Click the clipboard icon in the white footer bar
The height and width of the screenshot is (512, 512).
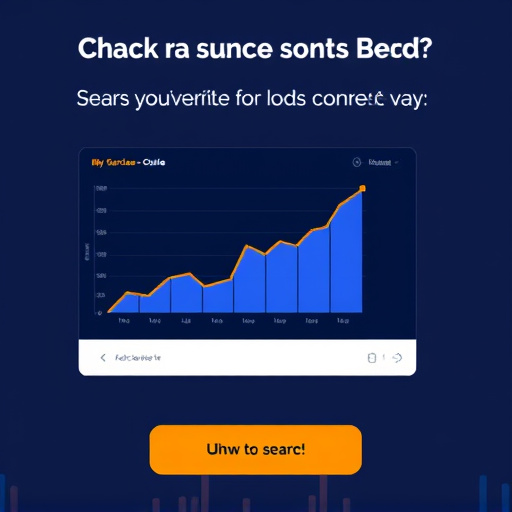[372, 358]
